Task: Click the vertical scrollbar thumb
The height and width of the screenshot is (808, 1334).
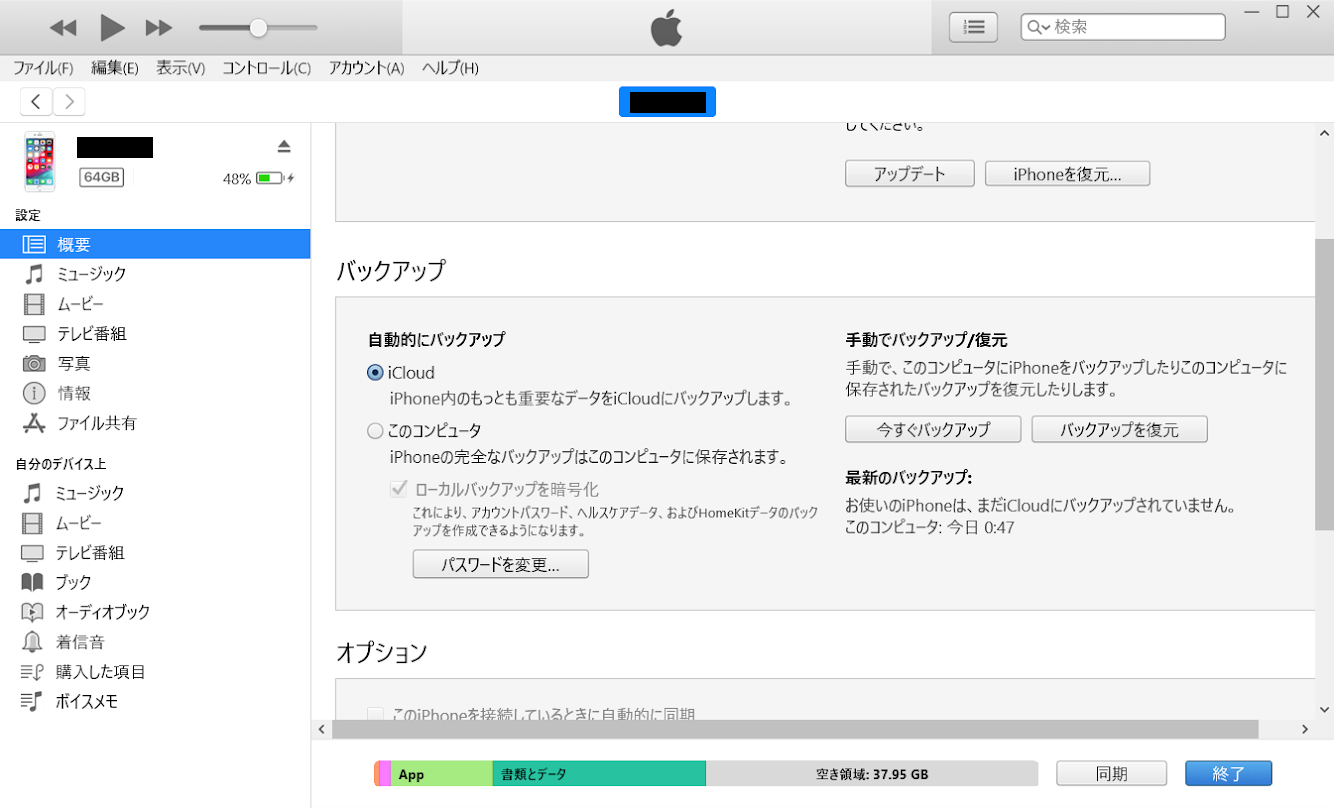Action: point(1324,385)
